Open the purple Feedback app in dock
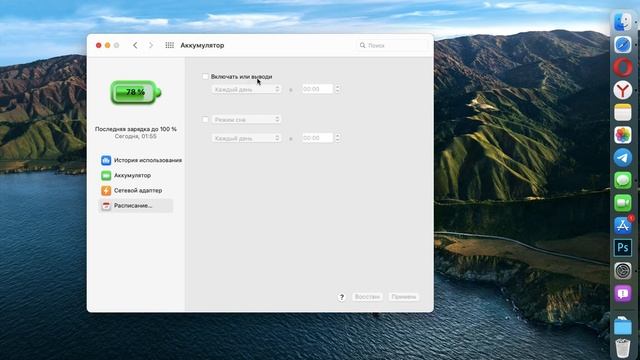The image size is (640, 360). [x=623, y=293]
